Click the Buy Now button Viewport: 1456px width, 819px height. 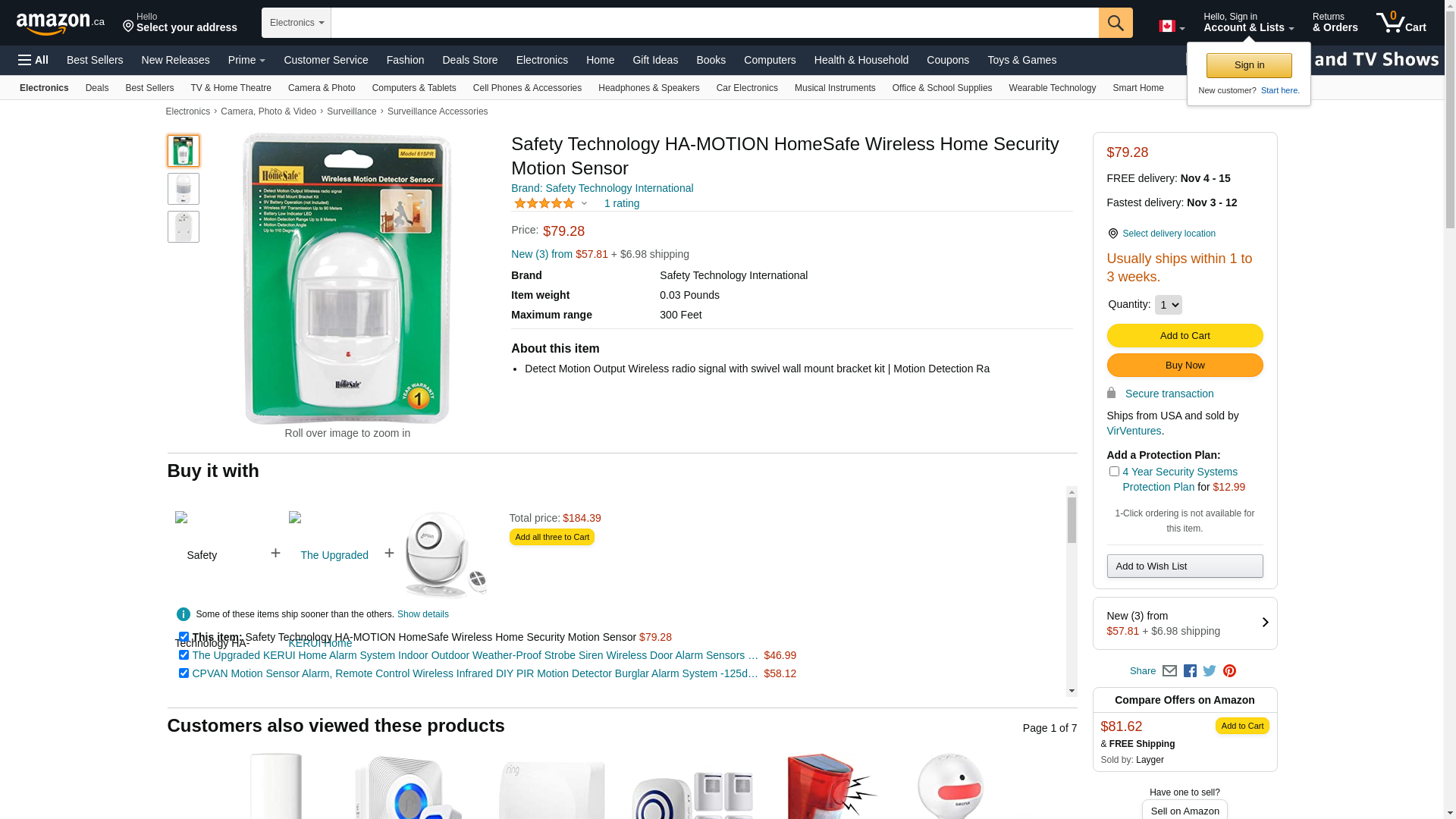click(x=1185, y=366)
